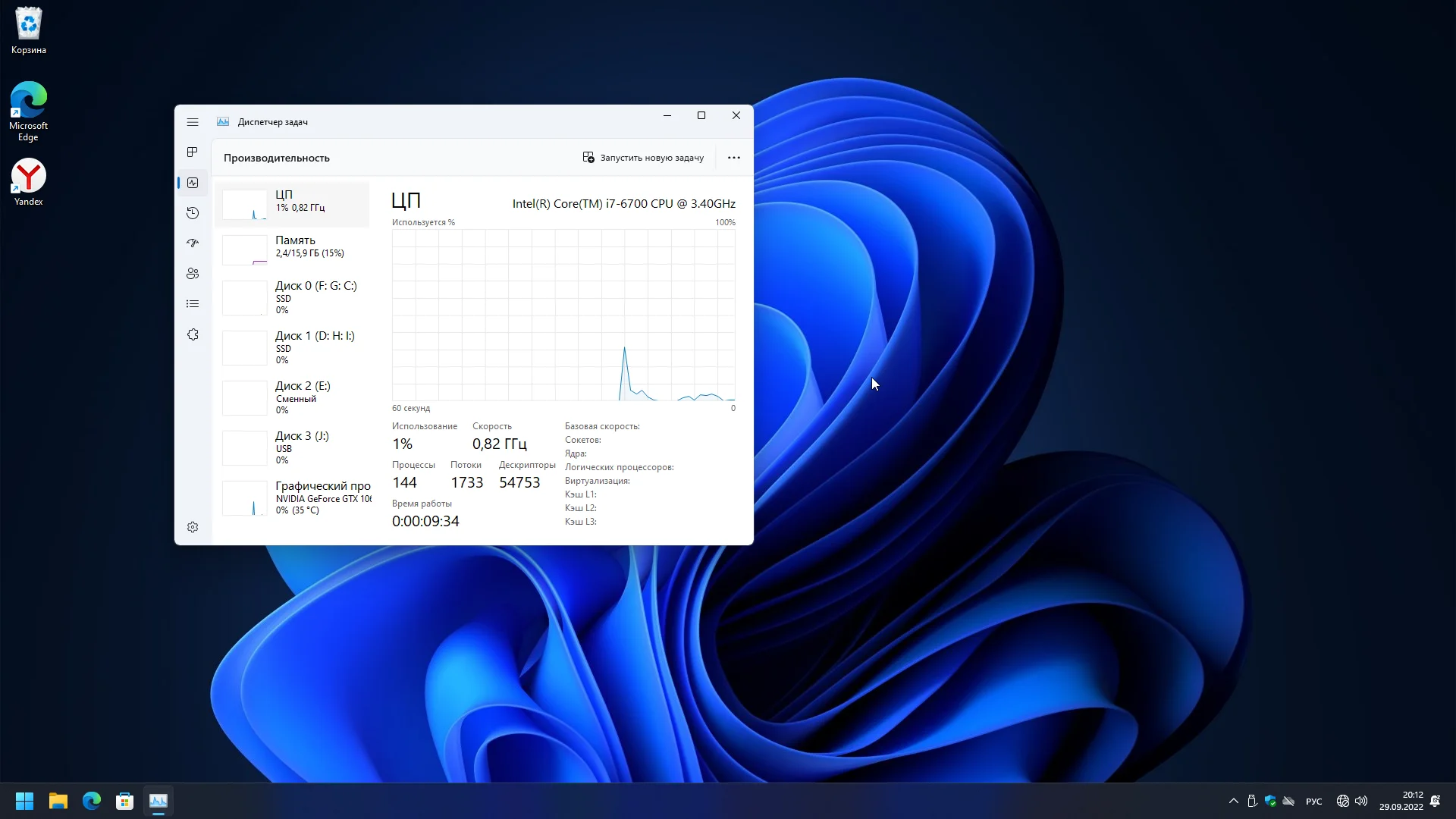Screen dimensions: 1456x819
Task: Click the 'Запустить новую задачу' button
Action: tap(643, 158)
